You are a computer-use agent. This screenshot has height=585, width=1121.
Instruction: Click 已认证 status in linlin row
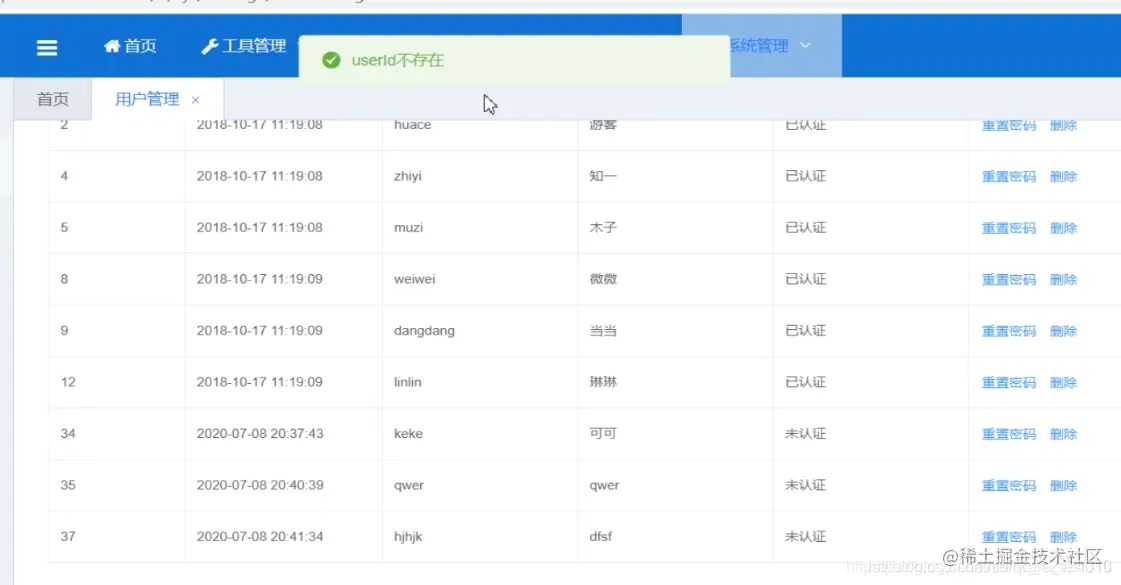[806, 382]
